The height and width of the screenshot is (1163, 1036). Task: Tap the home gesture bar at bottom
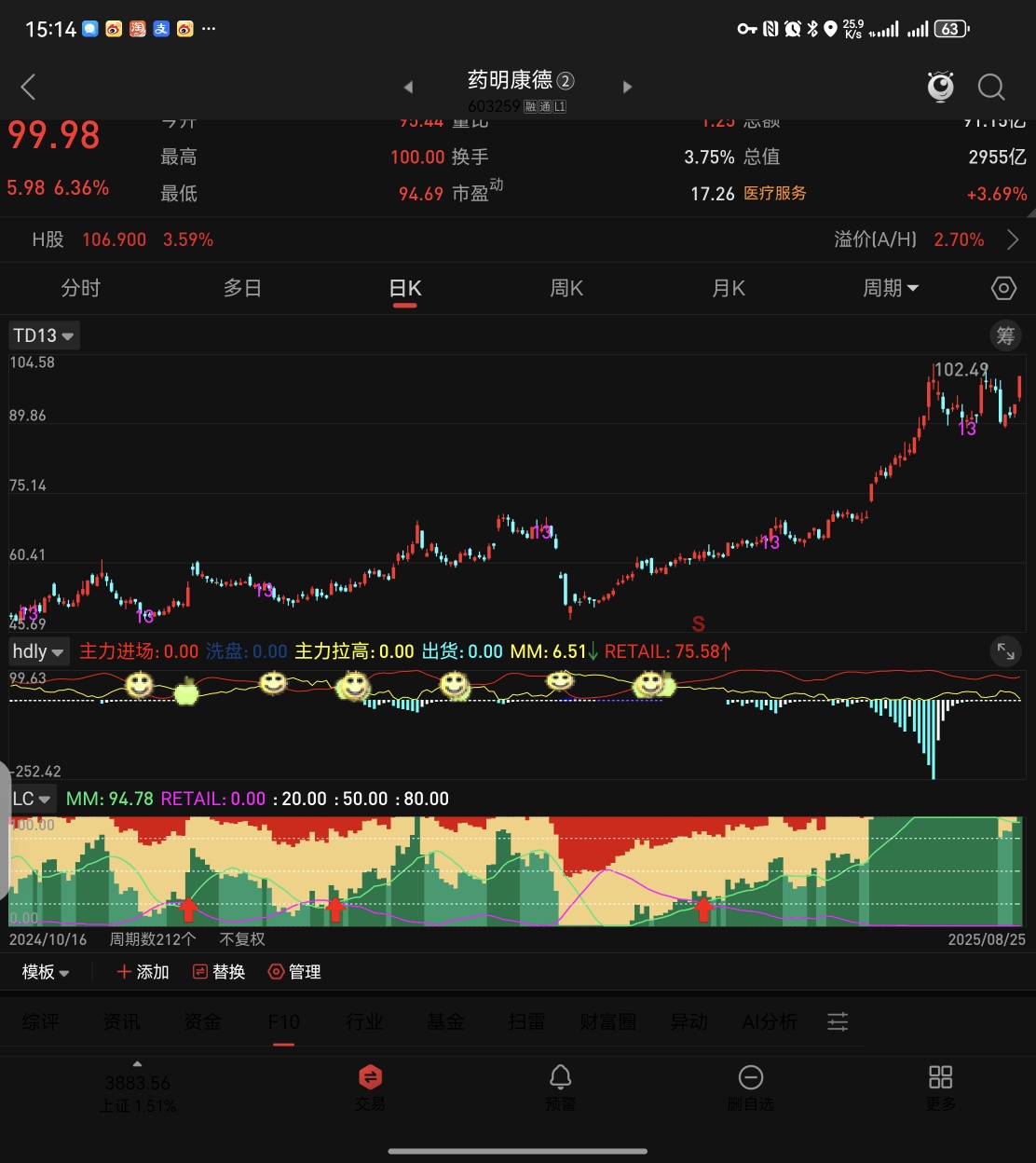(x=518, y=1151)
